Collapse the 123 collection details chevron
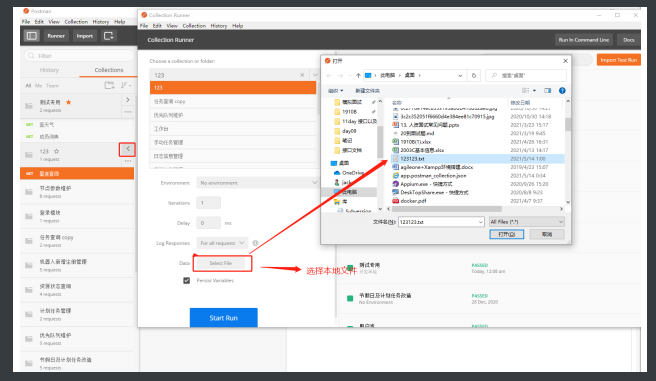Screen dimensions: 656x381 tap(128, 149)
